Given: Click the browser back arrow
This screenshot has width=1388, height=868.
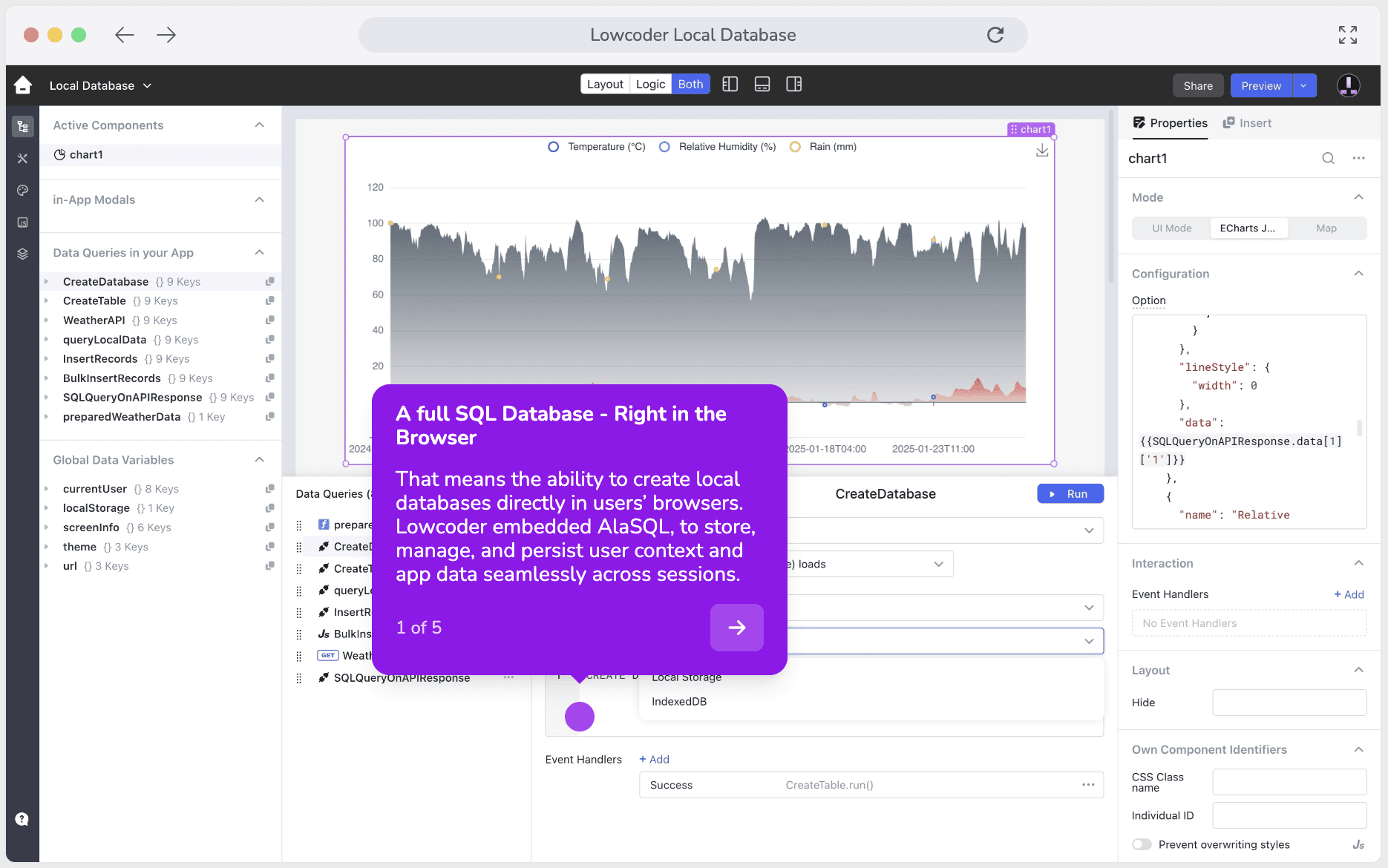Looking at the screenshot, I should (125, 35).
